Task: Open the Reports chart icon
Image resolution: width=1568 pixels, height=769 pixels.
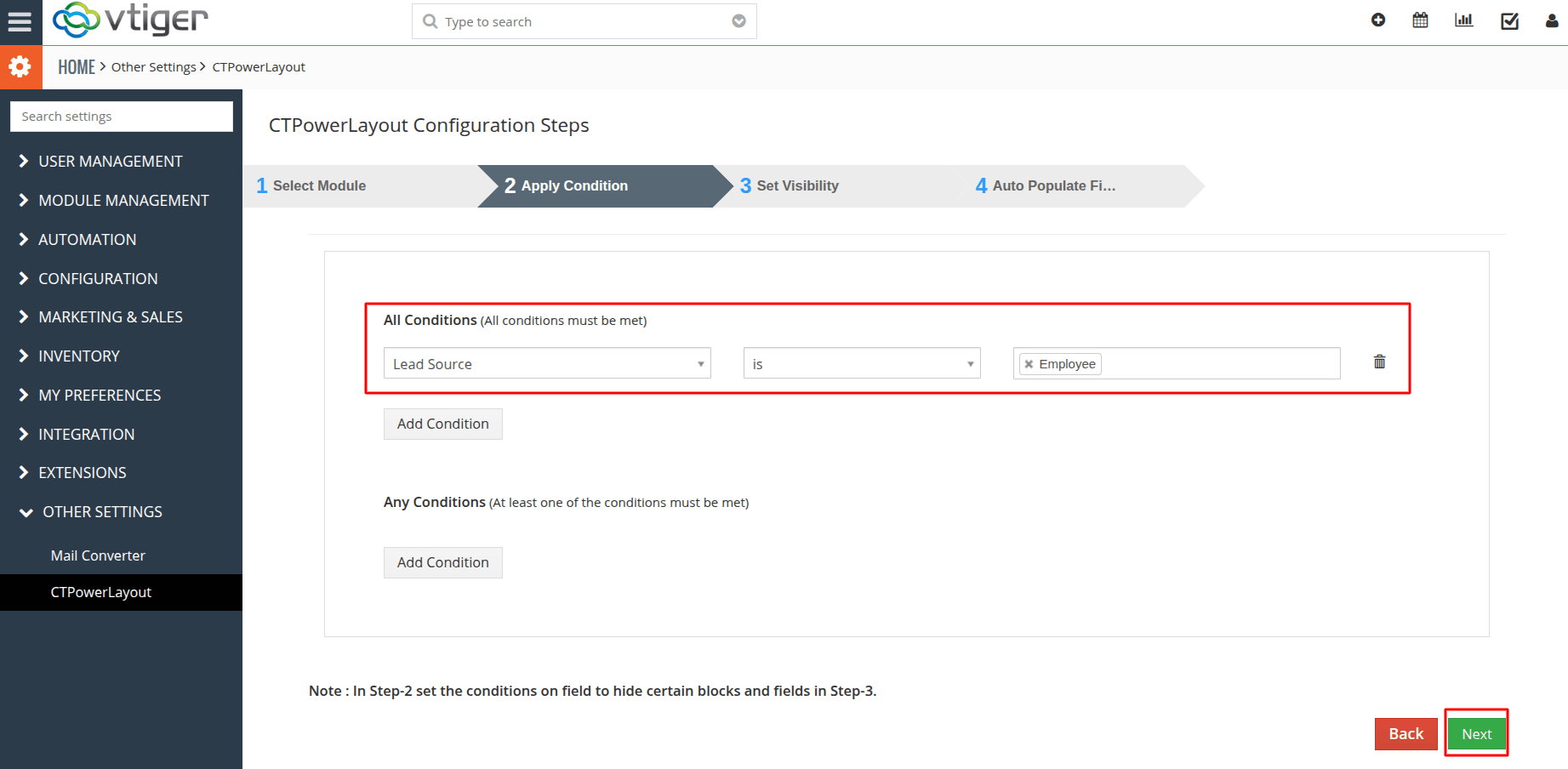Action: [x=1463, y=20]
